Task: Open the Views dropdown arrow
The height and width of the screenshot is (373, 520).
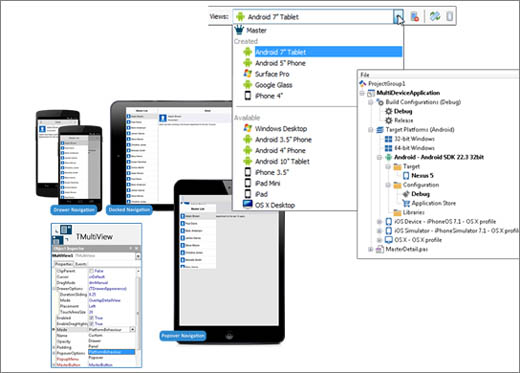Action: click(398, 16)
